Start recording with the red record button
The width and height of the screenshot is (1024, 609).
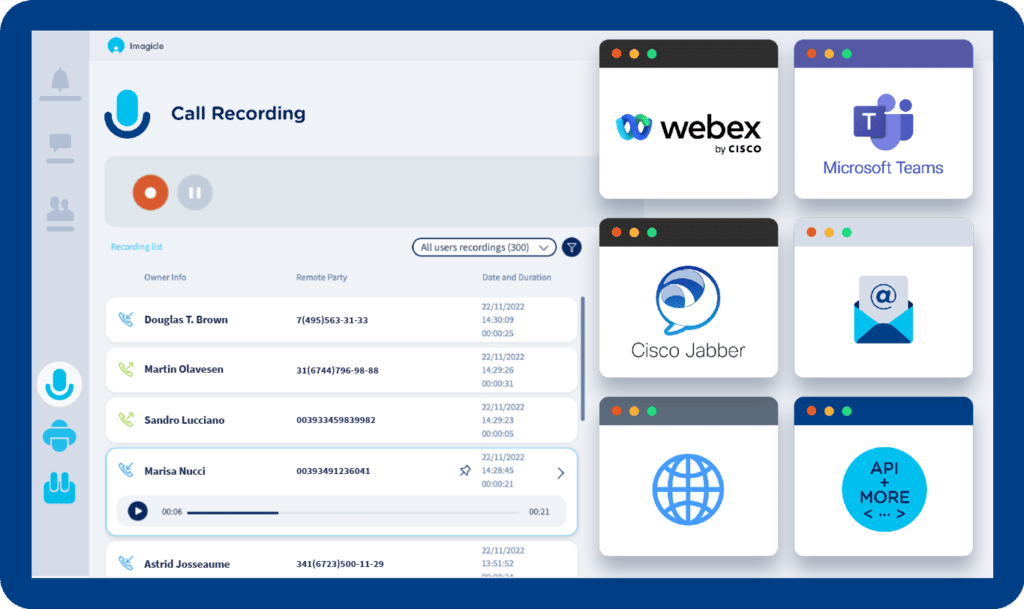(150, 192)
